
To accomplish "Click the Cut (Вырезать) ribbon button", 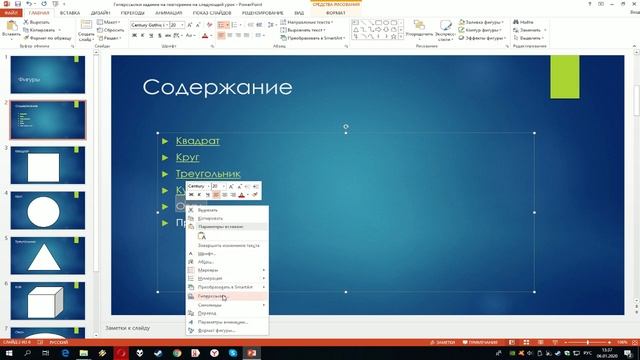I will pos(36,22).
